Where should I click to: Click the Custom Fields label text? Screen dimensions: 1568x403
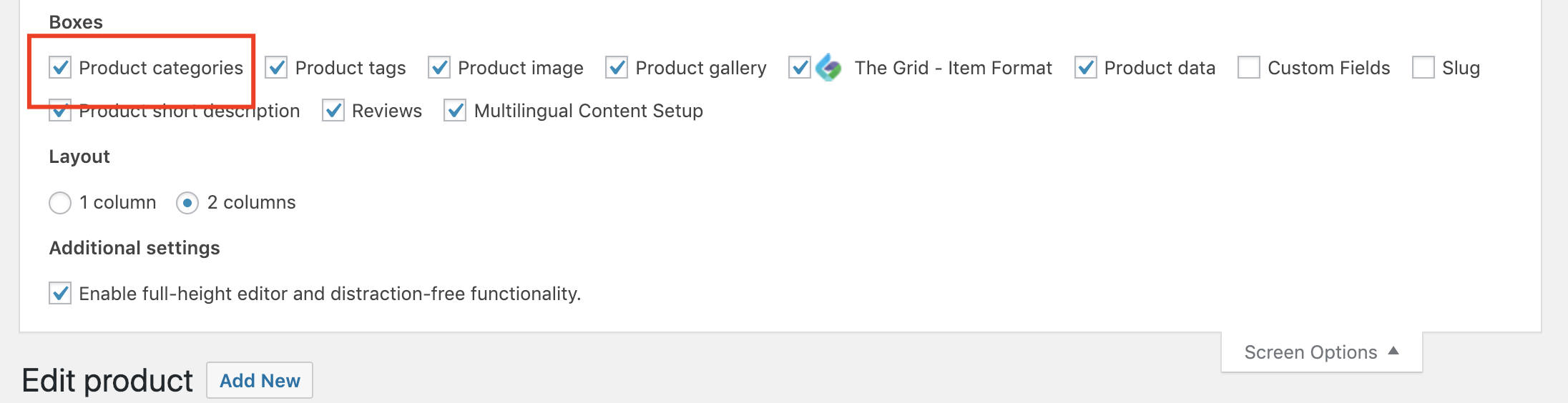point(1329,68)
